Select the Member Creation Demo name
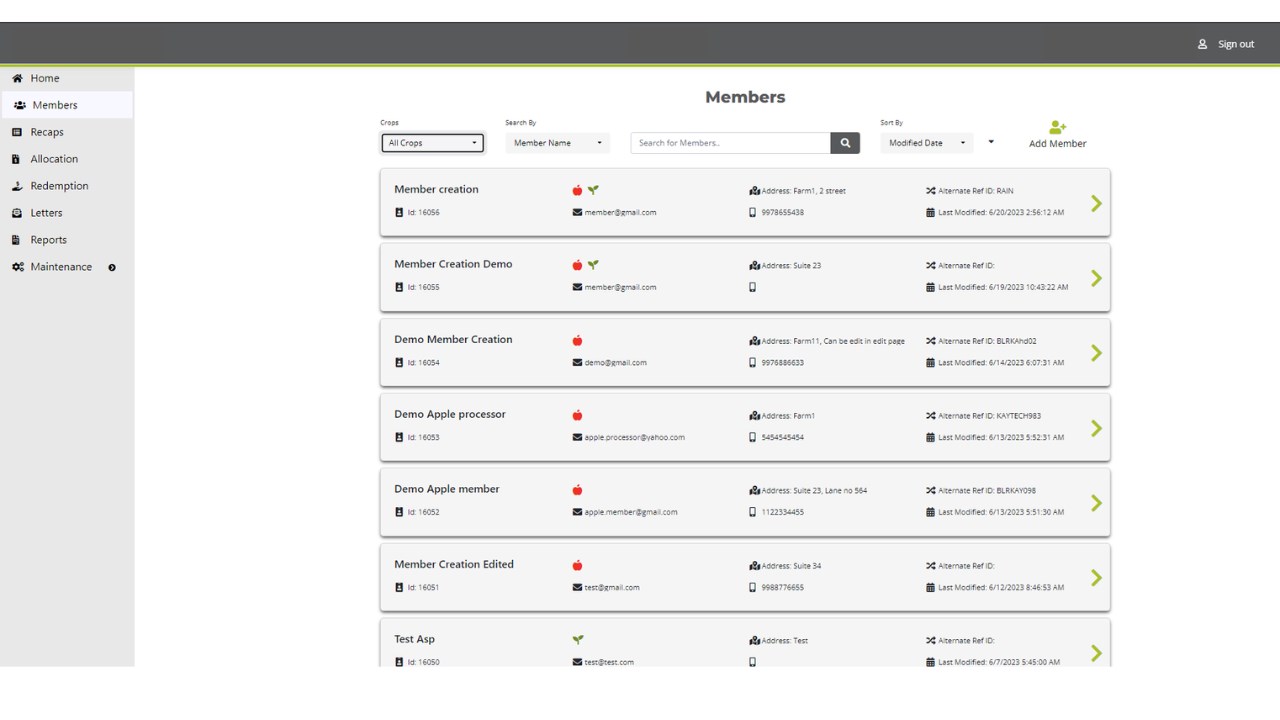This screenshot has height=720, width=1280. (x=453, y=264)
